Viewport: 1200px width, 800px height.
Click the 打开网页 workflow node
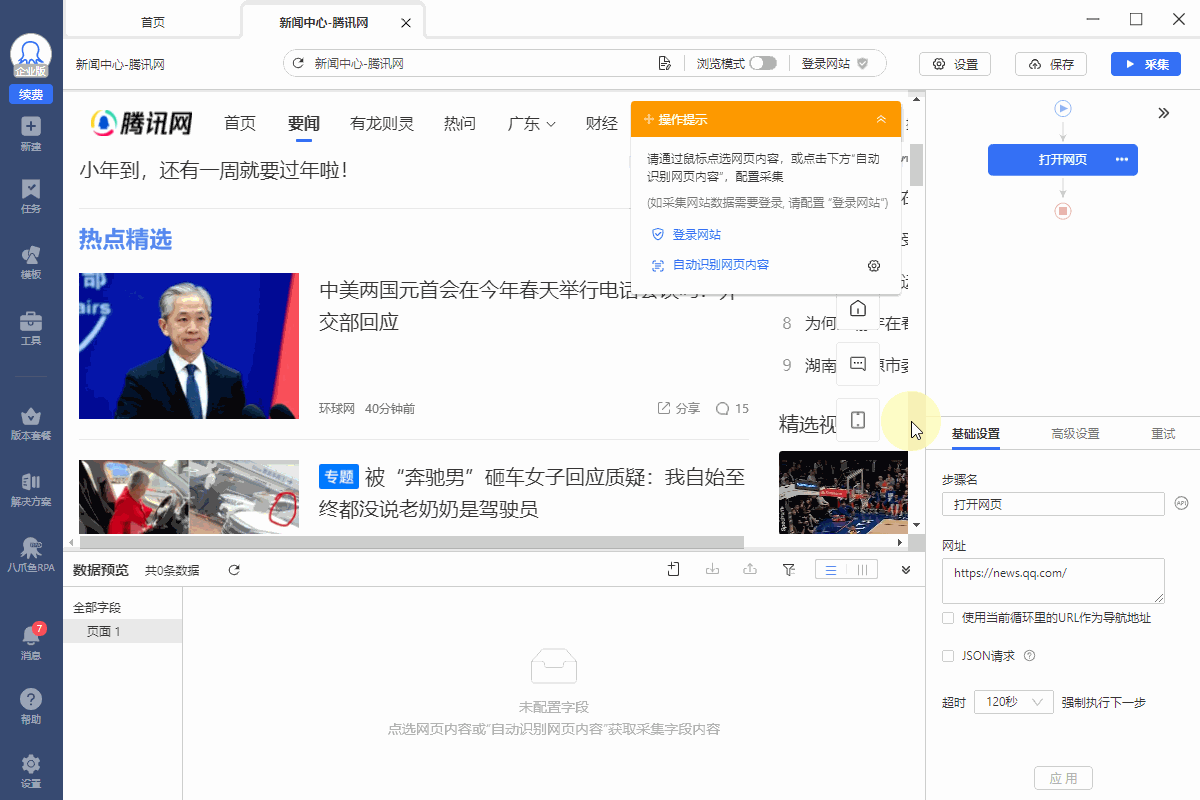click(1063, 160)
